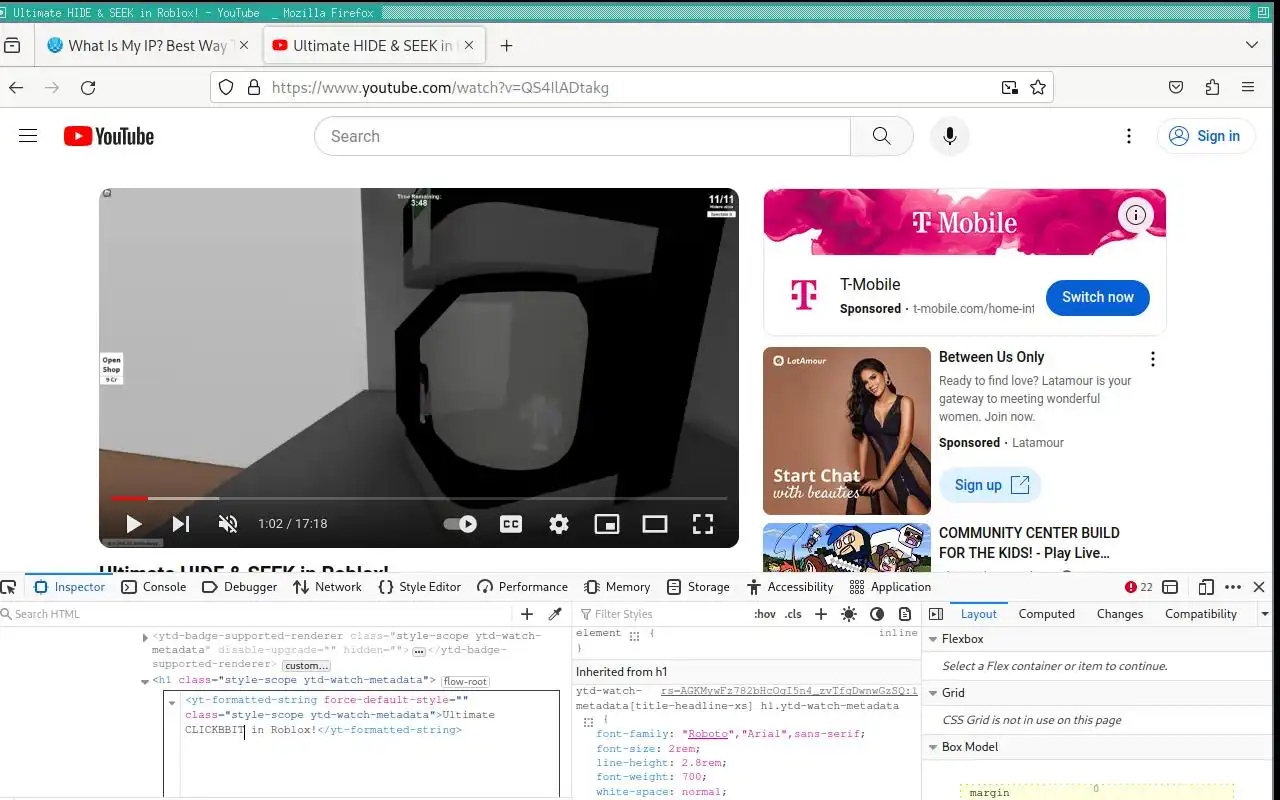Create new node with plus icon
Image resolution: width=1280 pixels, height=800 pixels.
click(x=527, y=614)
